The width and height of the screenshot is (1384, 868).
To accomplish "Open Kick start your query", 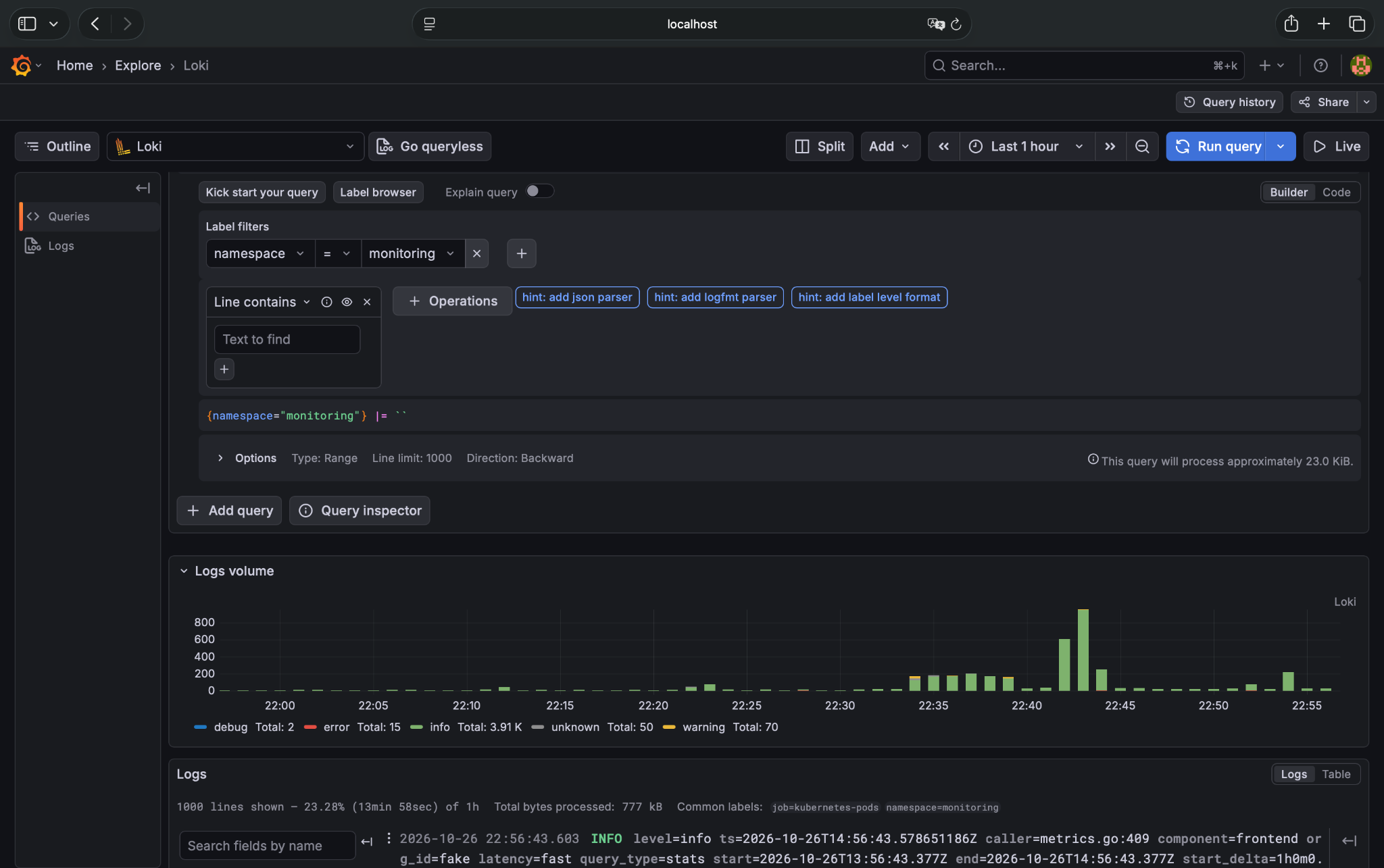I will pyautogui.click(x=262, y=193).
